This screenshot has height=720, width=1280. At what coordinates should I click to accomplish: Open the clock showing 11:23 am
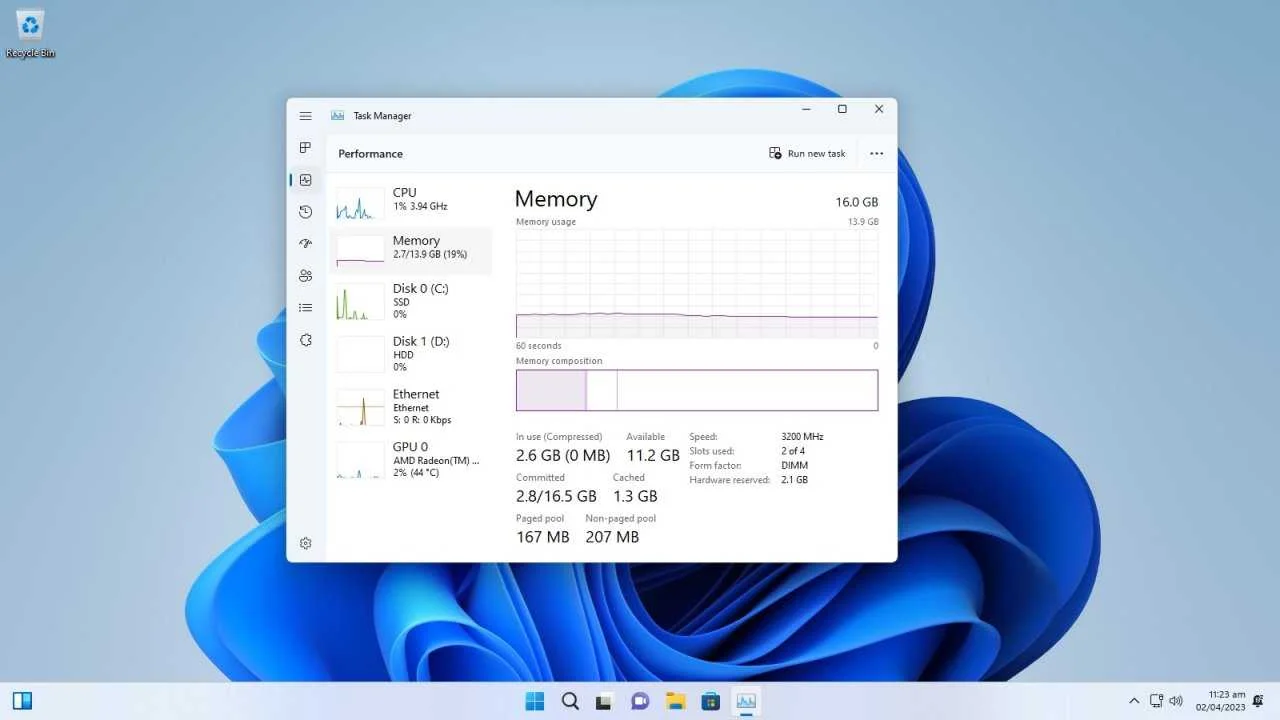(1220, 701)
